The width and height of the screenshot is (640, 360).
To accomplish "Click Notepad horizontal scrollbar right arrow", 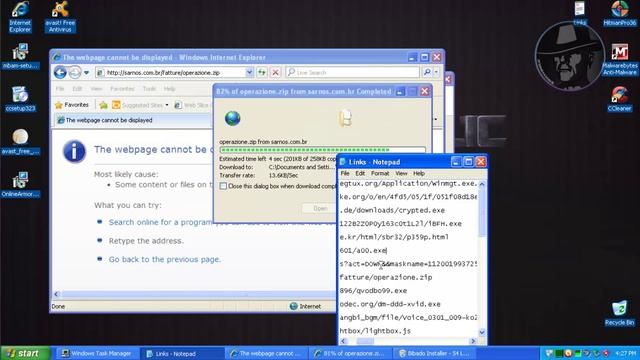I will coord(473,341).
